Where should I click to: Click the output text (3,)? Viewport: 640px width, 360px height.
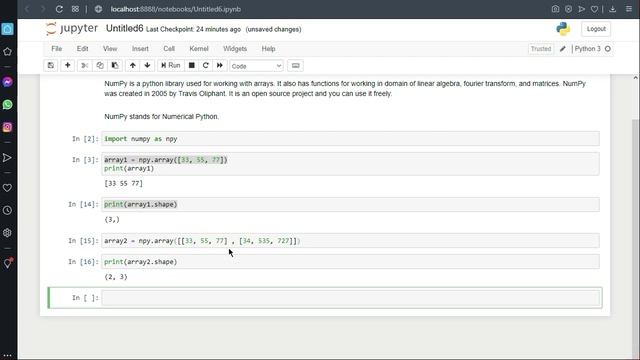[x=112, y=220]
